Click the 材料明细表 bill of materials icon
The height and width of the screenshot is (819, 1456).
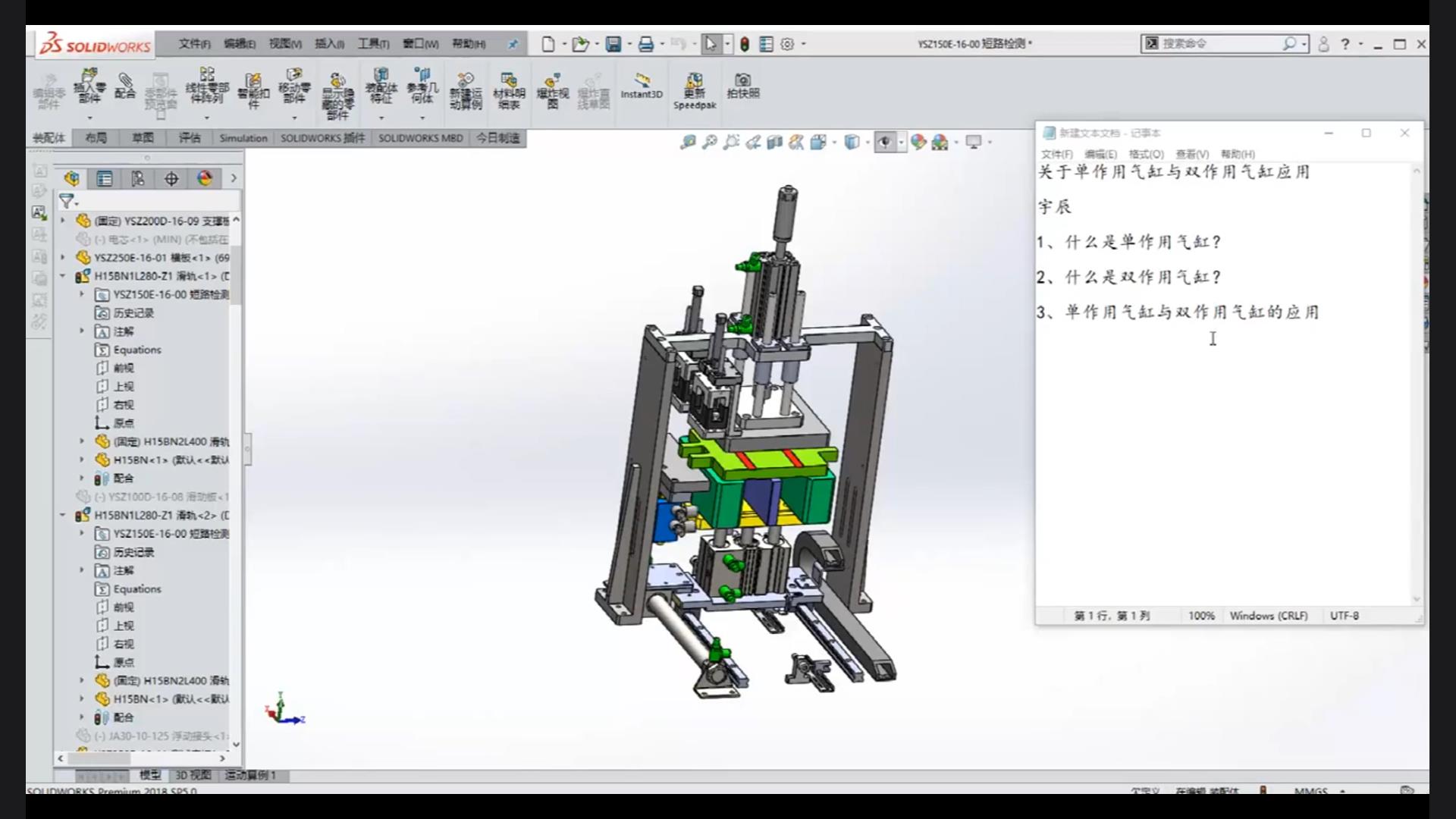(x=509, y=91)
